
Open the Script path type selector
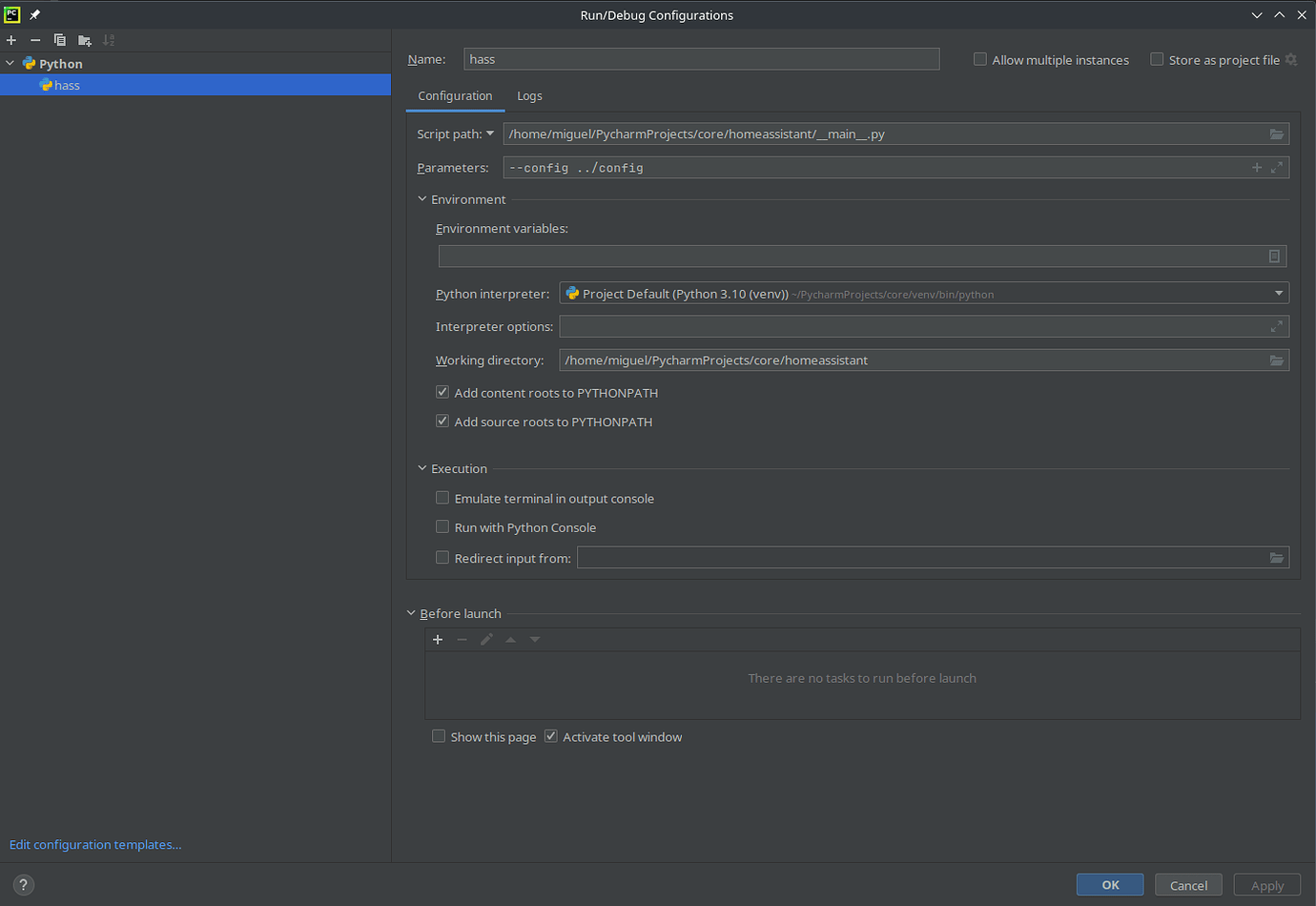492,134
